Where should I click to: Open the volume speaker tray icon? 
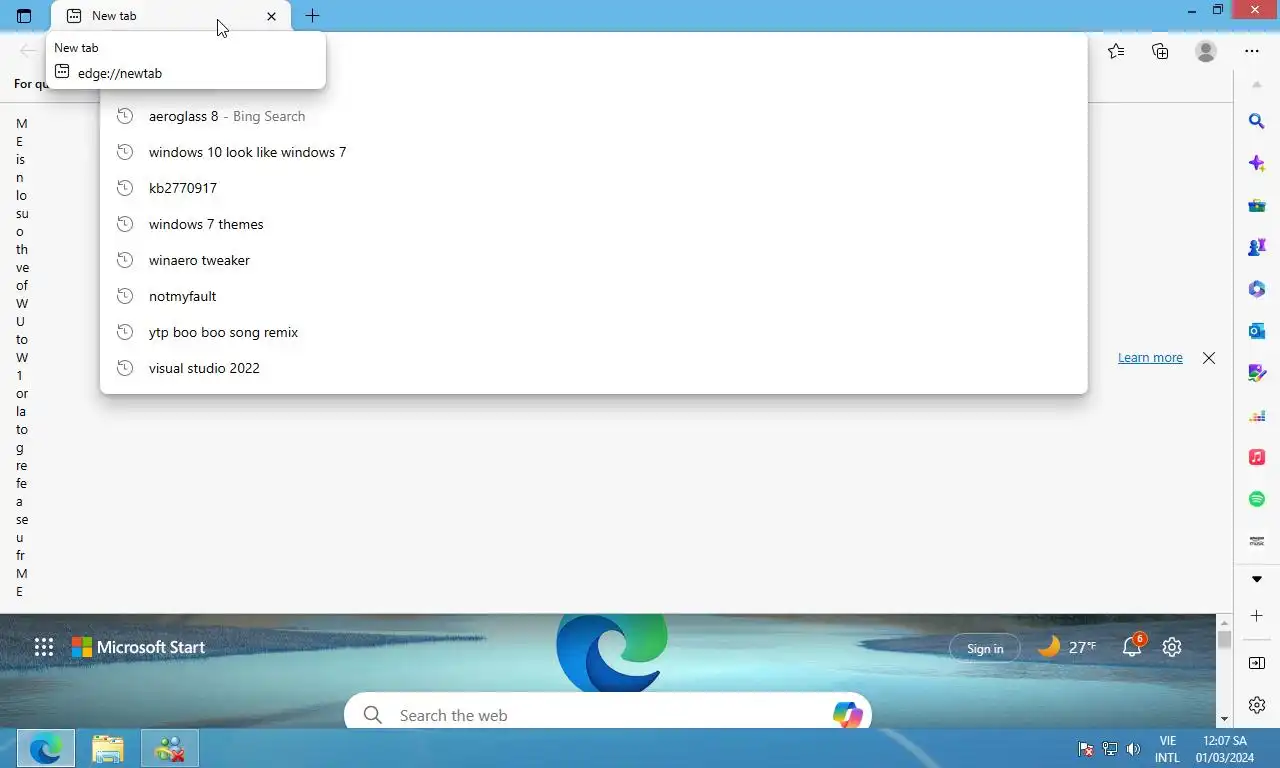(1133, 749)
